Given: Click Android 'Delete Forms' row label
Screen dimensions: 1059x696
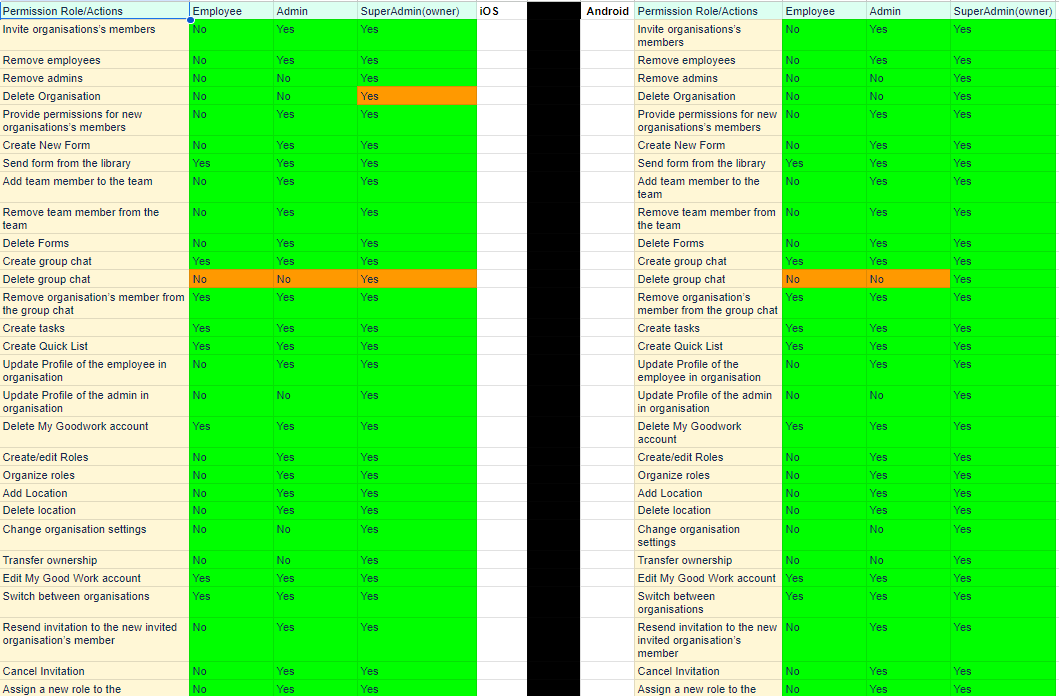Looking at the screenshot, I should coord(708,243).
